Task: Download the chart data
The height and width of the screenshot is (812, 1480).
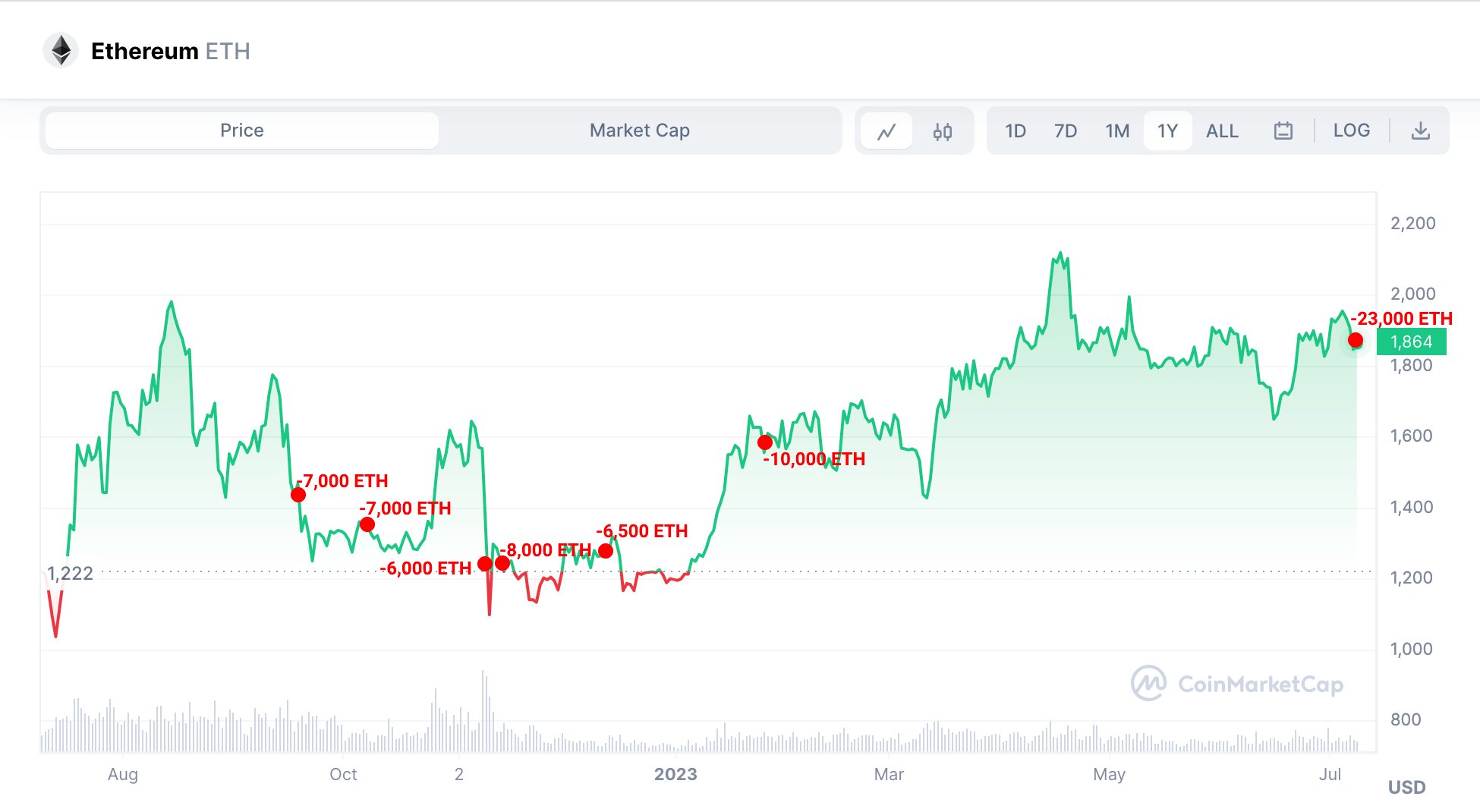Action: pos(1420,131)
